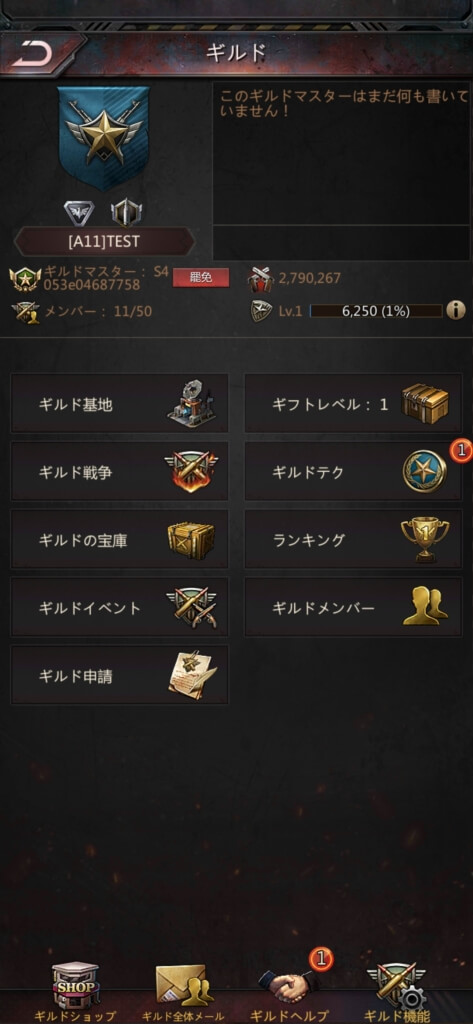Open ギルド全体メール envelope icon

pyautogui.click(x=184, y=985)
